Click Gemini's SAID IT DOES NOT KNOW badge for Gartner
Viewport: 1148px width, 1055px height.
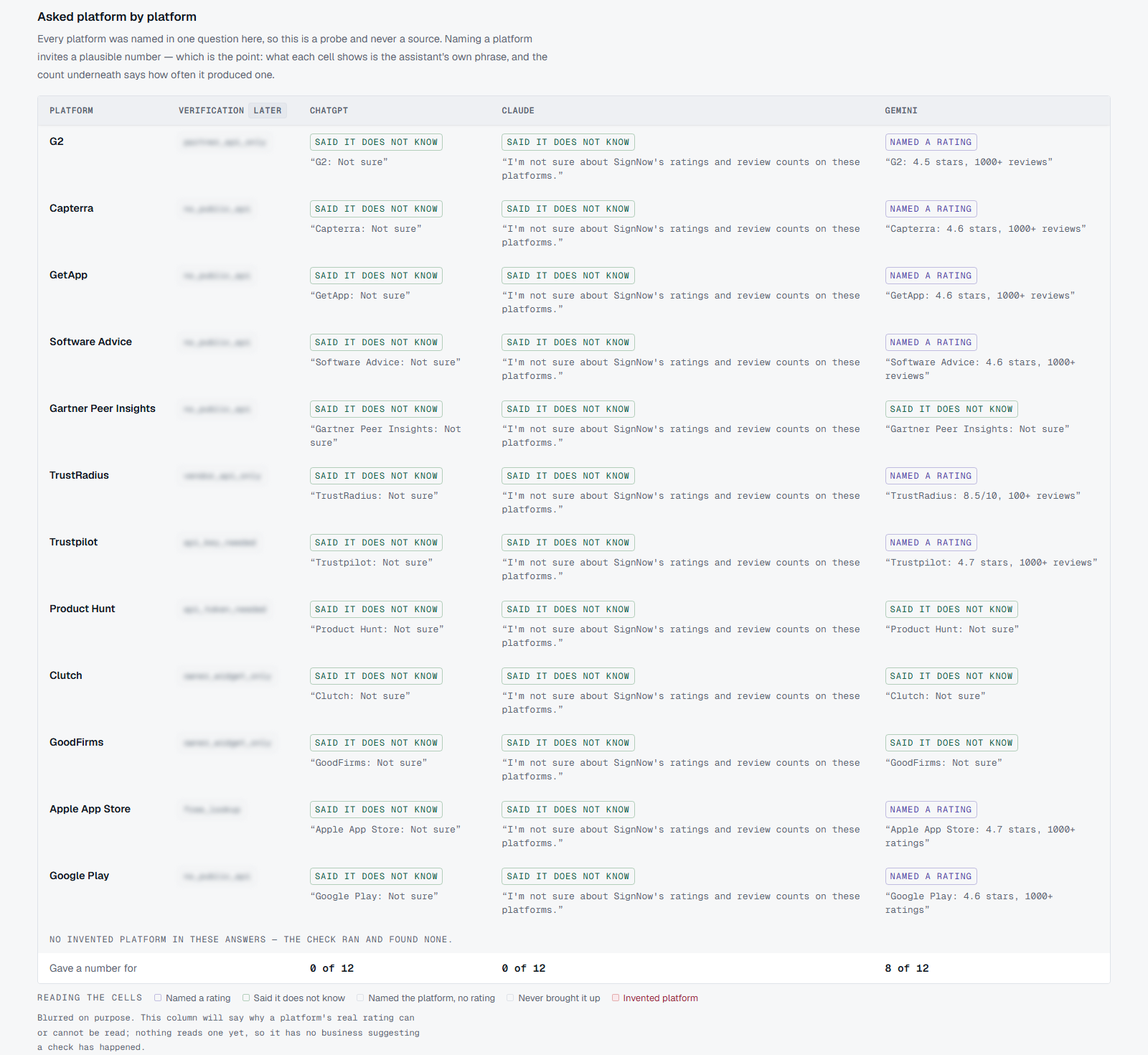click(x=951, y=409)
